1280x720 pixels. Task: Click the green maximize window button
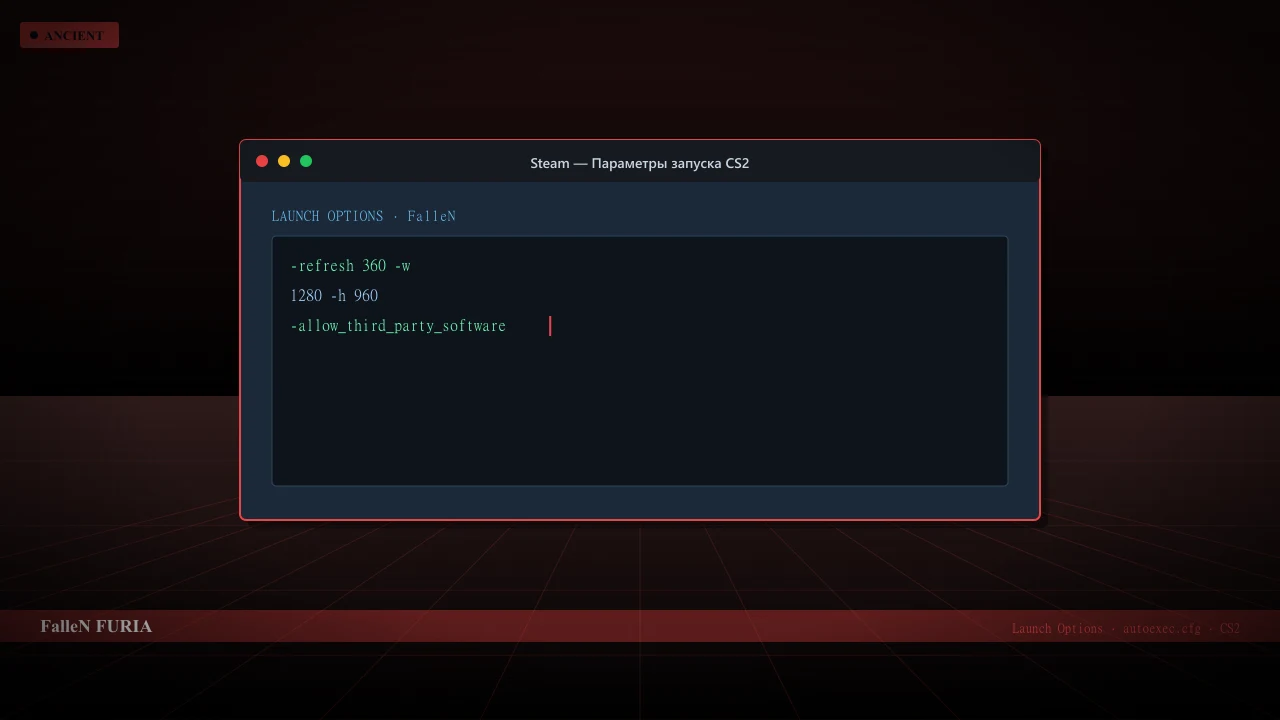[x=306, y=161]
